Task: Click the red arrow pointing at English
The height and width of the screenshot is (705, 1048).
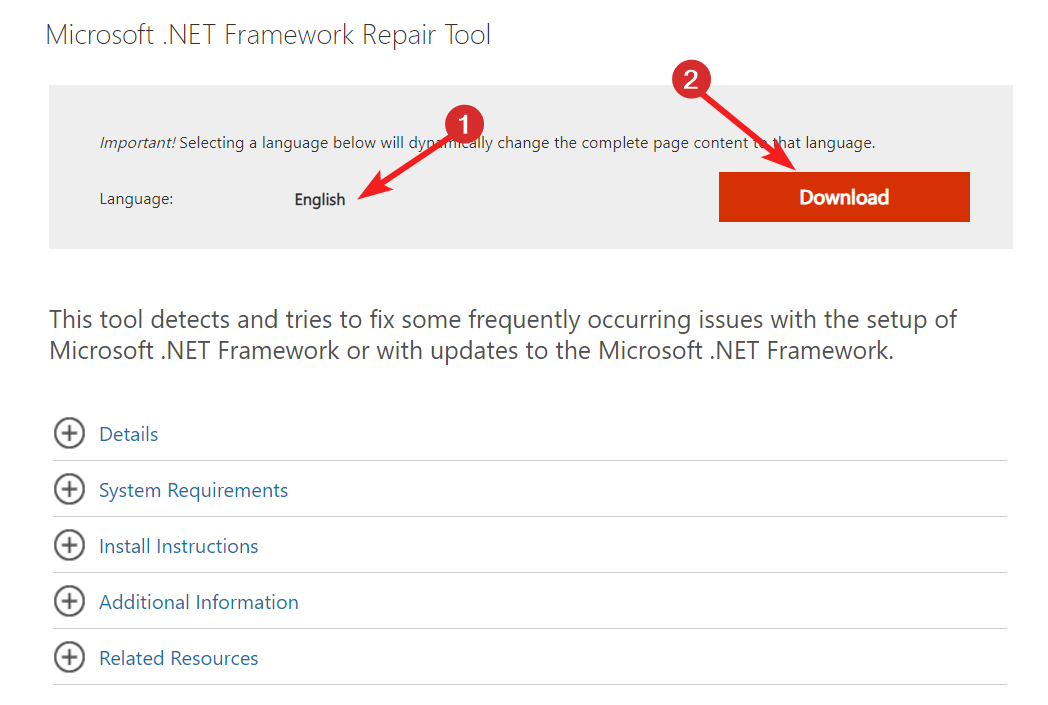Action: coord(405,167)
